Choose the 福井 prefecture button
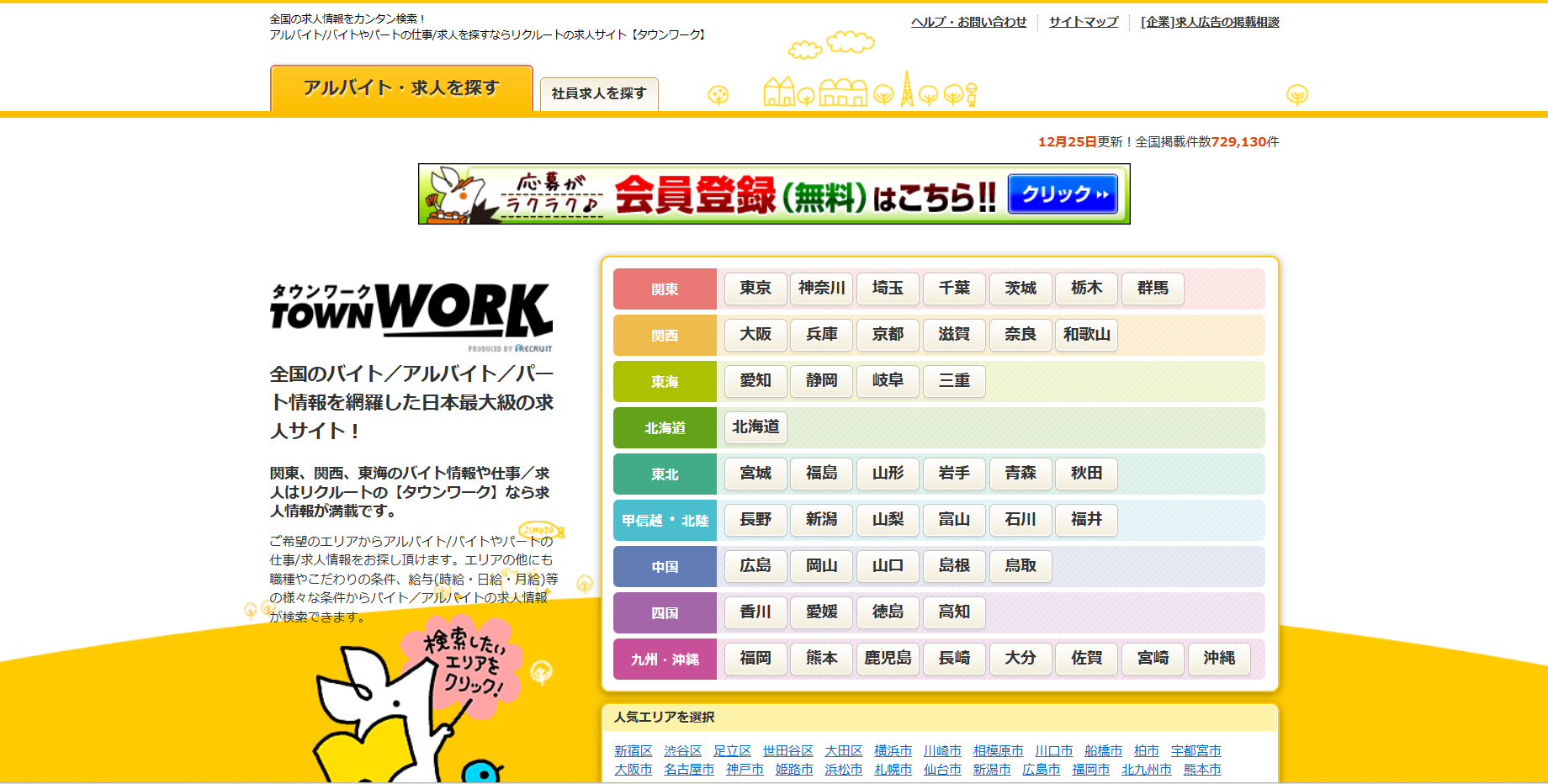Viewport: 1548px width, 784px height. 1087,520
